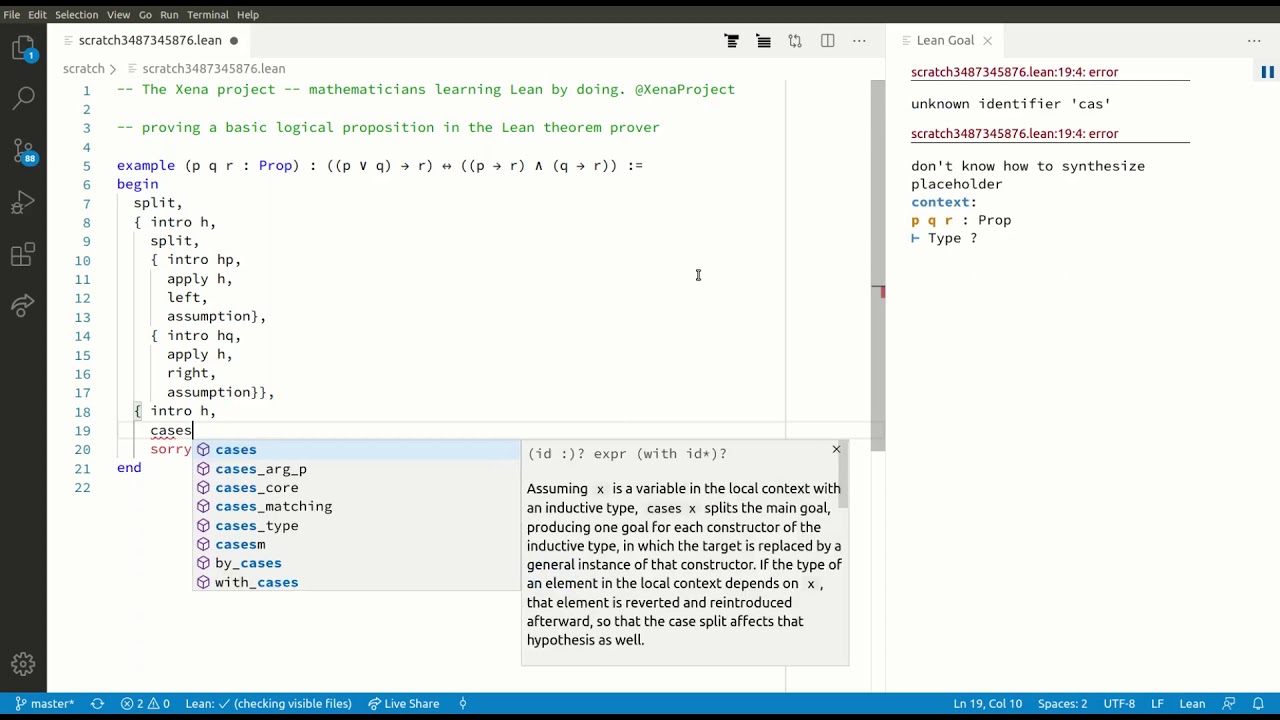Screen dimensions: 1280x720
Task: Open the Terminal menu
Action: [x=208, y=15]
